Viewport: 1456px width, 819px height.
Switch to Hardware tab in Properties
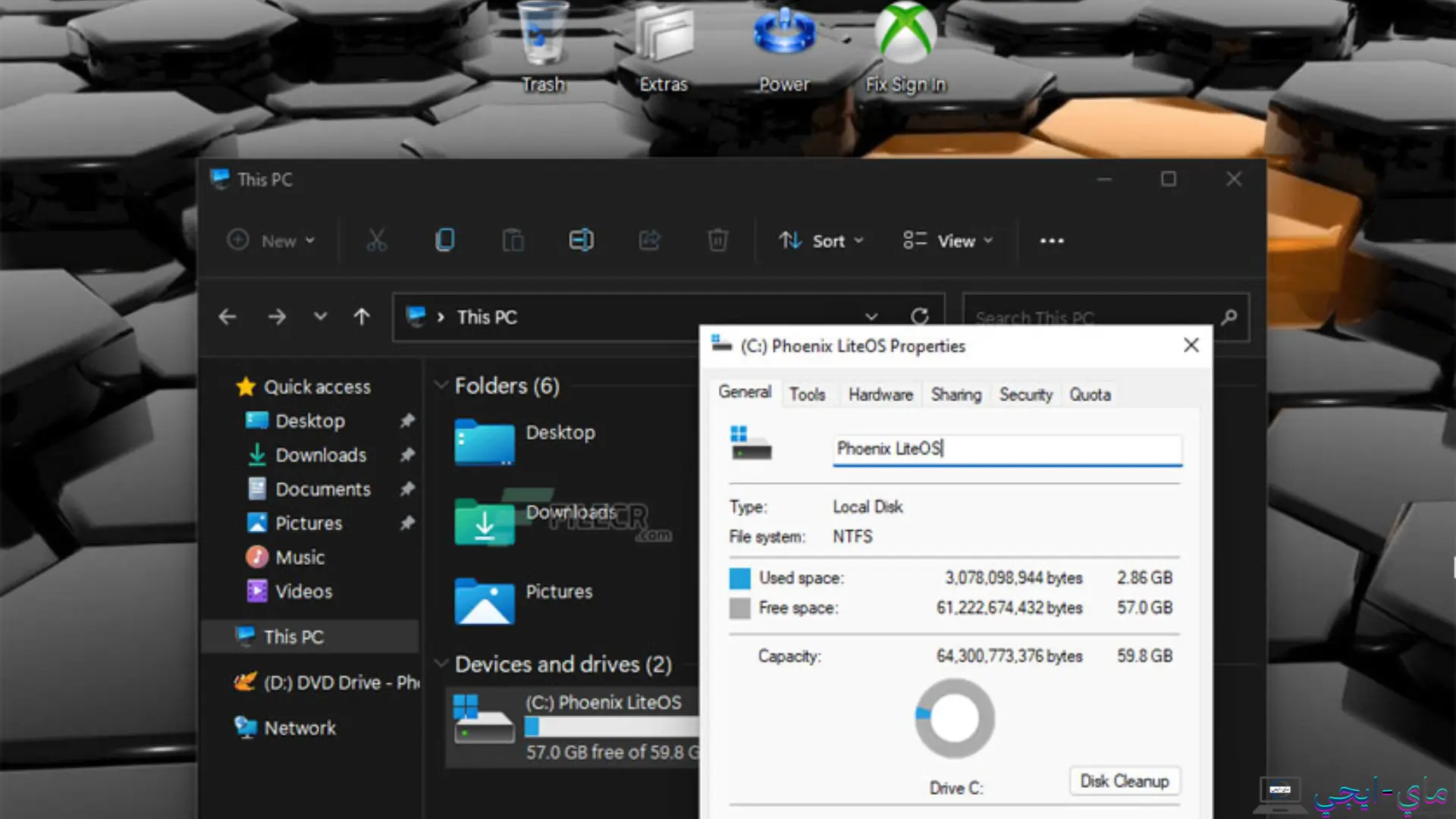(880, 394)
